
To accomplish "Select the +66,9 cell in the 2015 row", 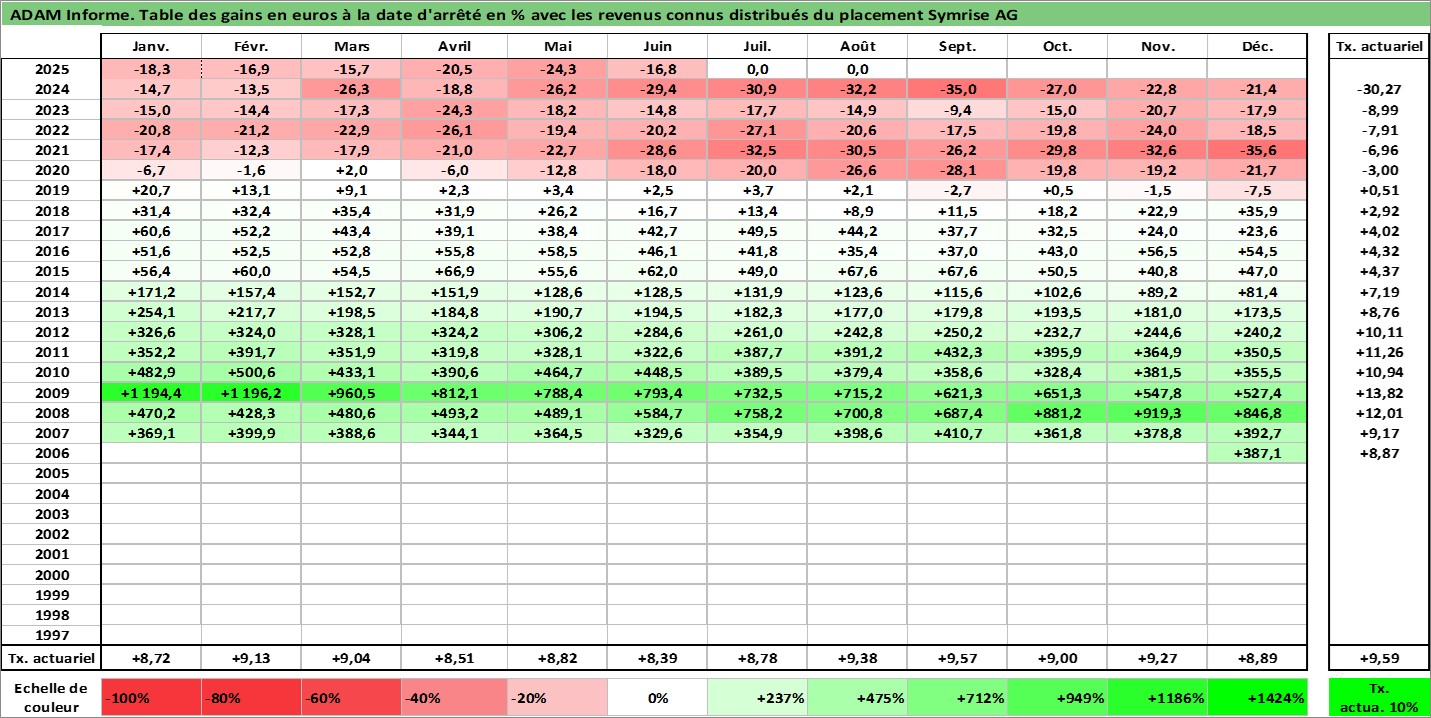I will 454,271.
